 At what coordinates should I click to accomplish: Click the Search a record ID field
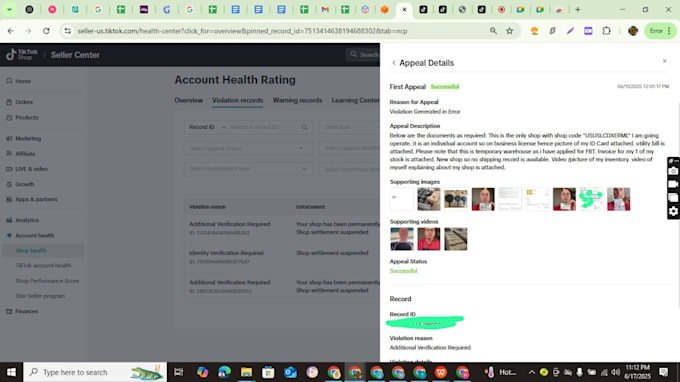click(262, 127)
